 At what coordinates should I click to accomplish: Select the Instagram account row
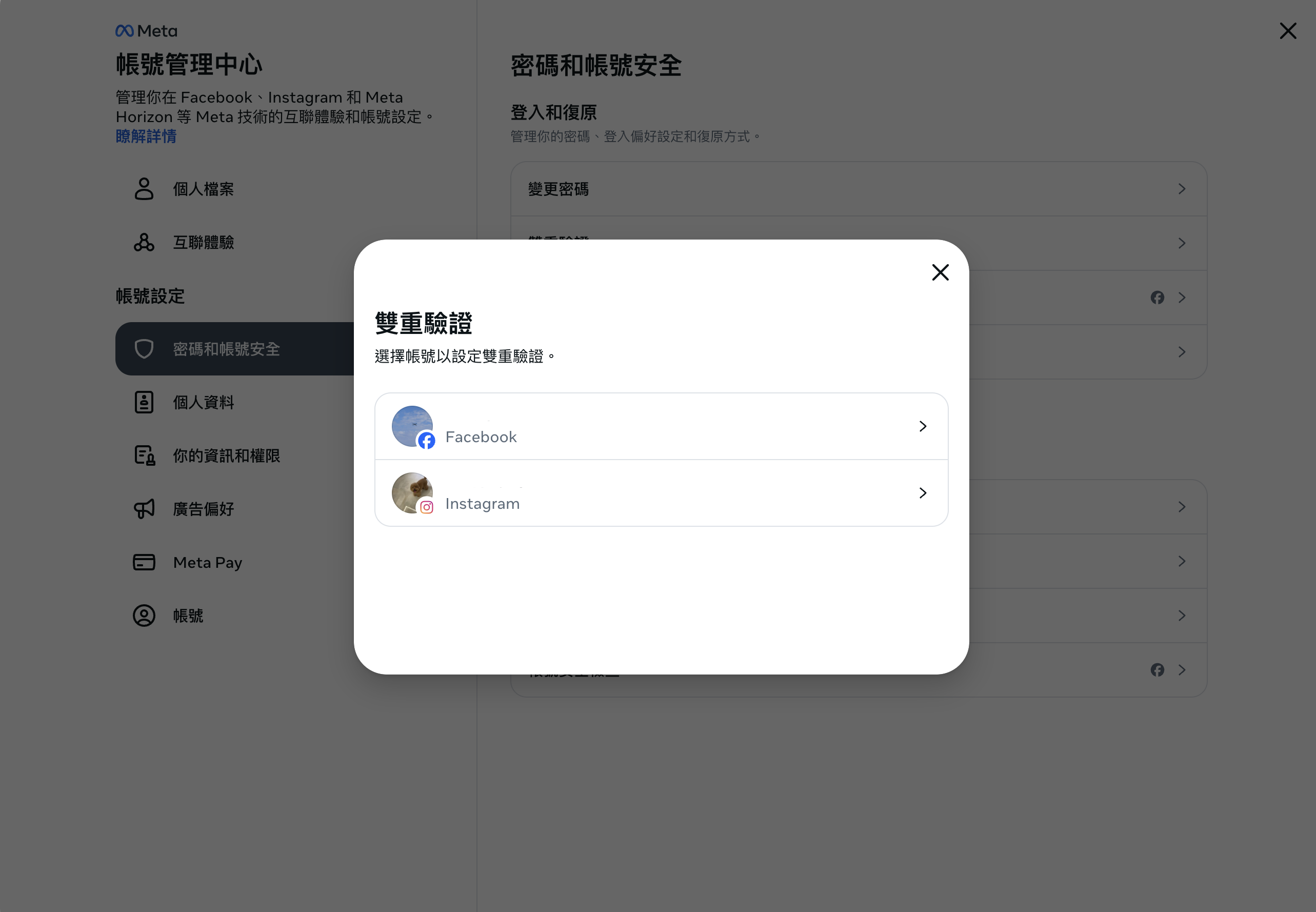point(662,493)
